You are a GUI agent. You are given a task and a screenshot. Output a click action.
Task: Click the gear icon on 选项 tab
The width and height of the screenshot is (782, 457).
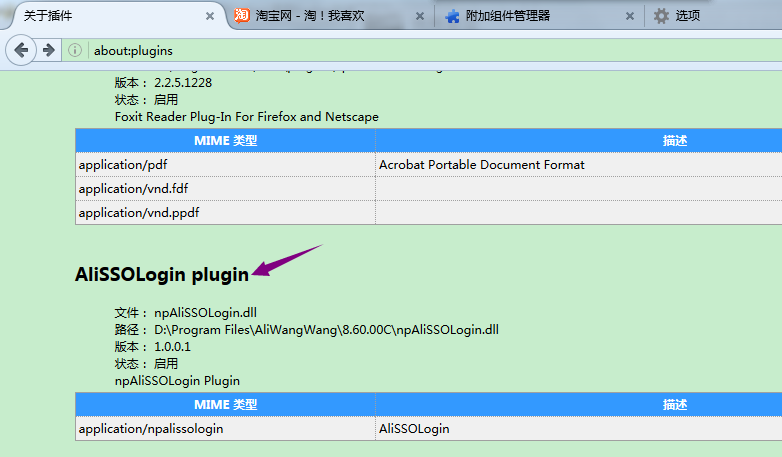(661, 16)
